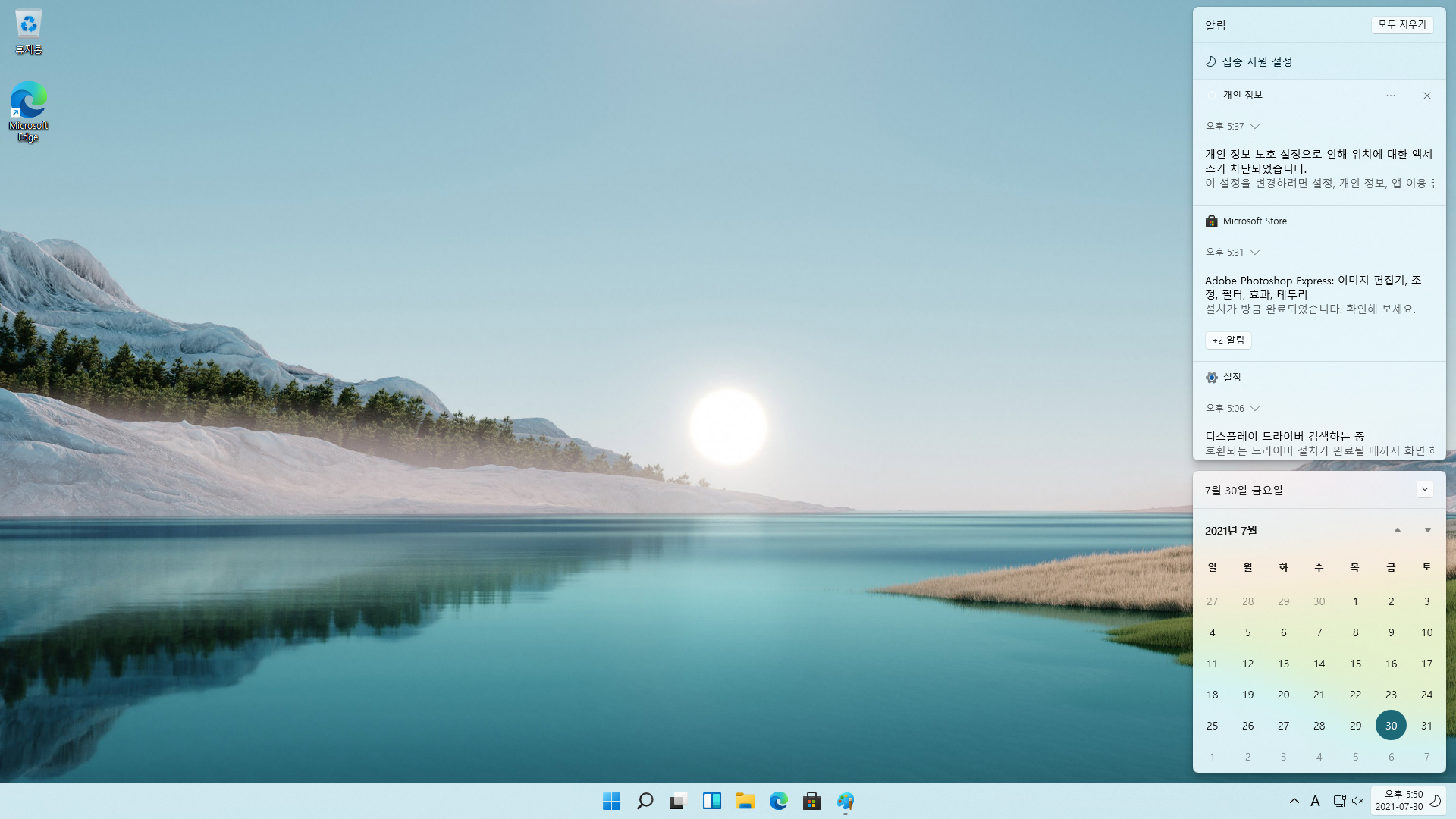Dismiss the 개인 정보 notification
The image size is (1456, 819).
1426,96
